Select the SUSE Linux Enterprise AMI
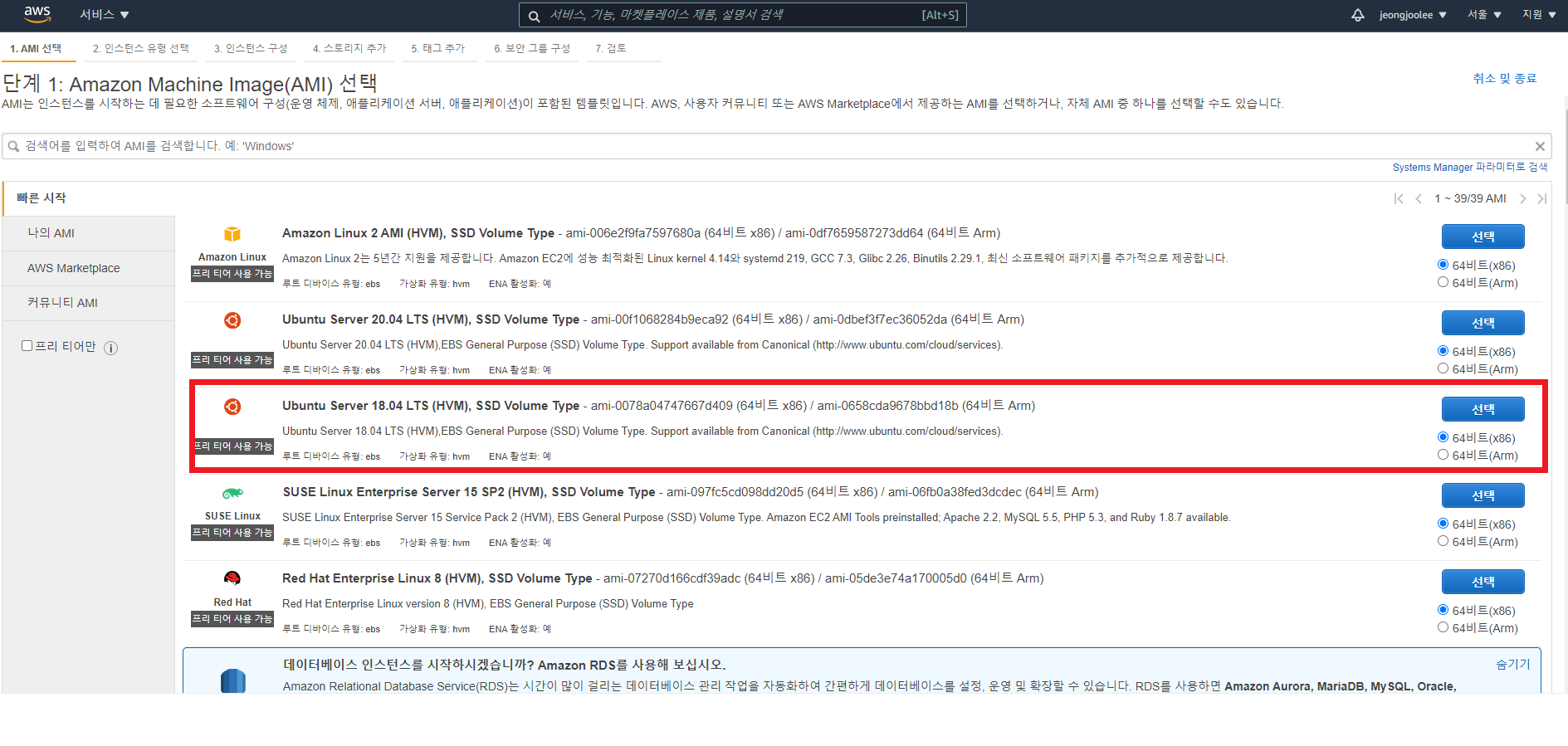This screenshot has width=1568, height=746. 1483,495
